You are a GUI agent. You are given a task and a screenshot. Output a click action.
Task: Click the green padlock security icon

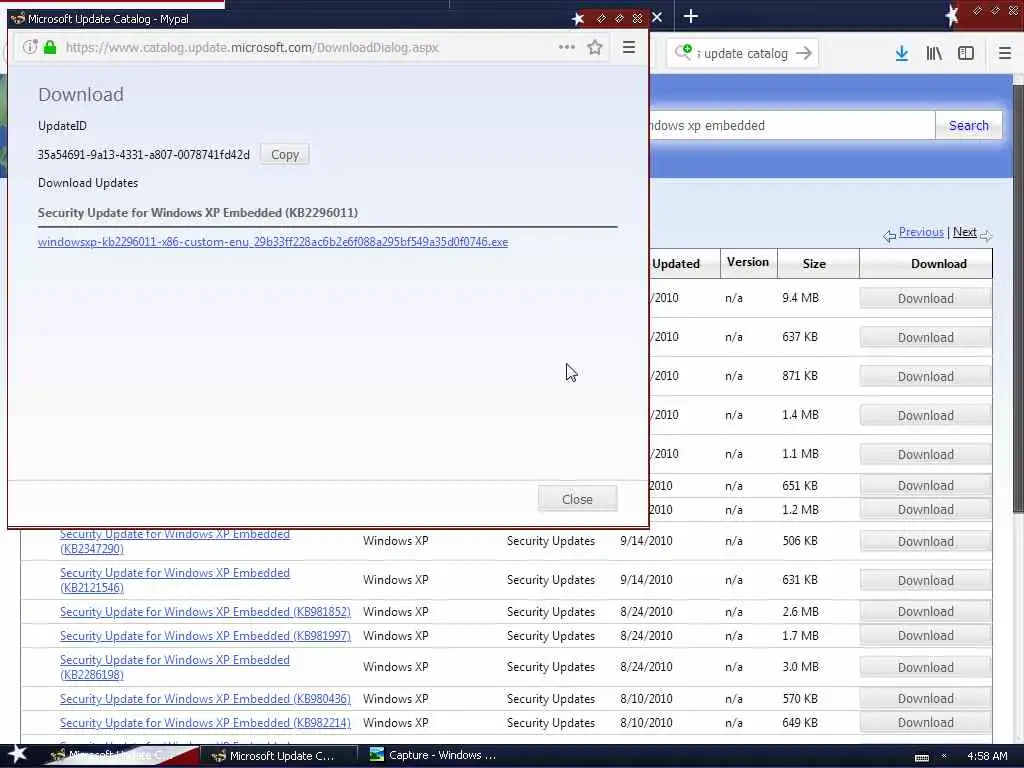point(50,47)
